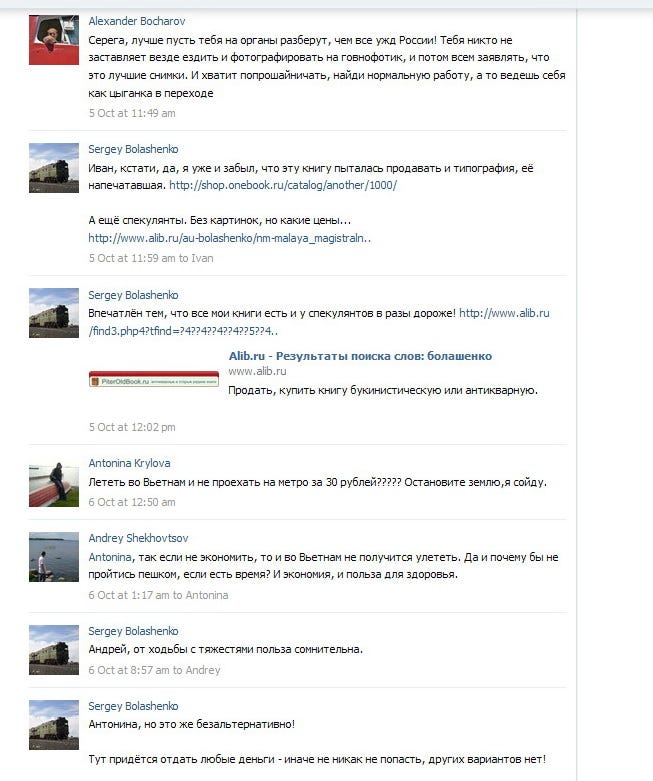Open Sergey Bolashenko avatar beside Иван comment
The width and height of the screenshot is (653, 781).
tap(54, 168)
